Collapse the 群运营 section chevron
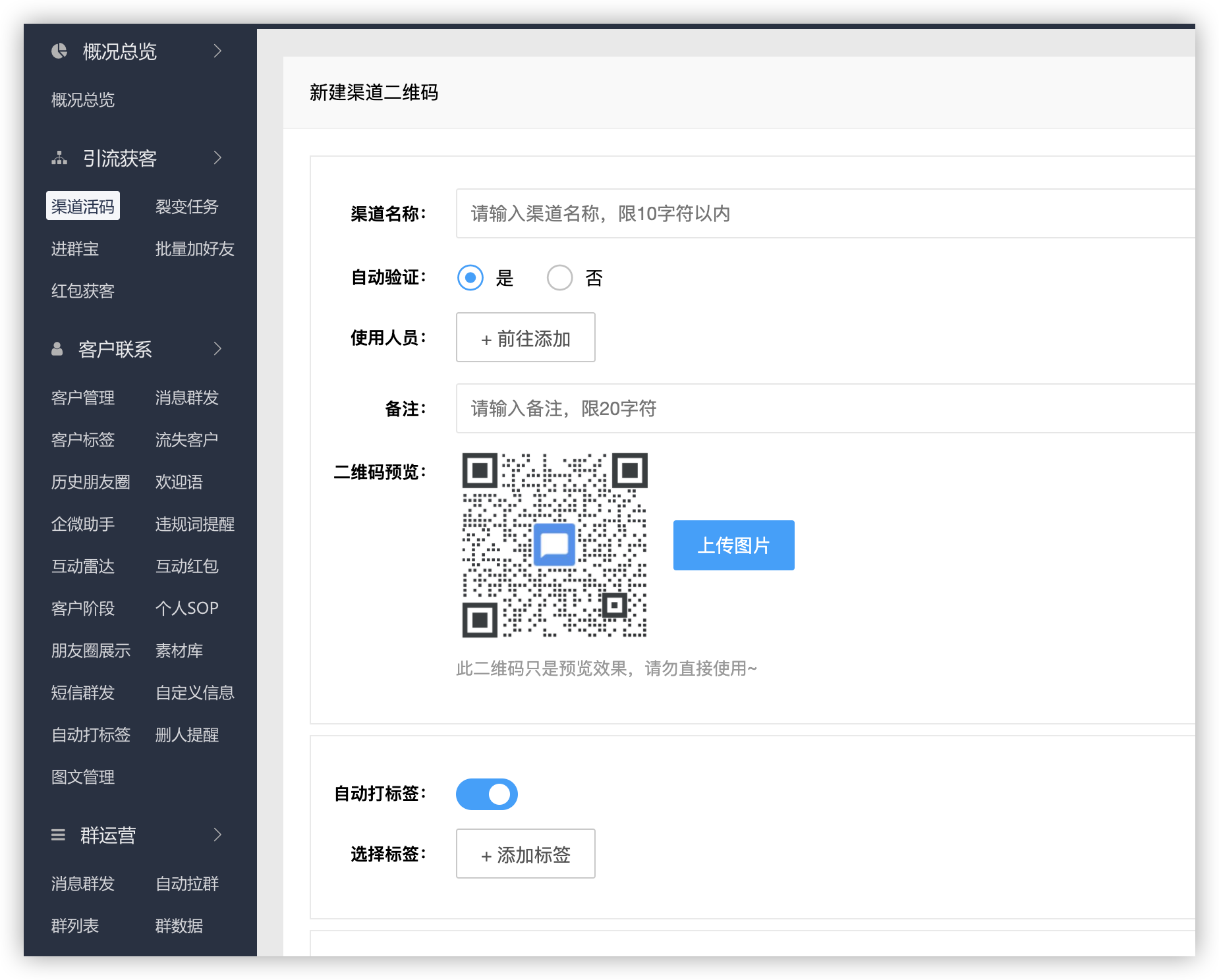The width and height of the screenshot is (1219, 980). (217, 835)
